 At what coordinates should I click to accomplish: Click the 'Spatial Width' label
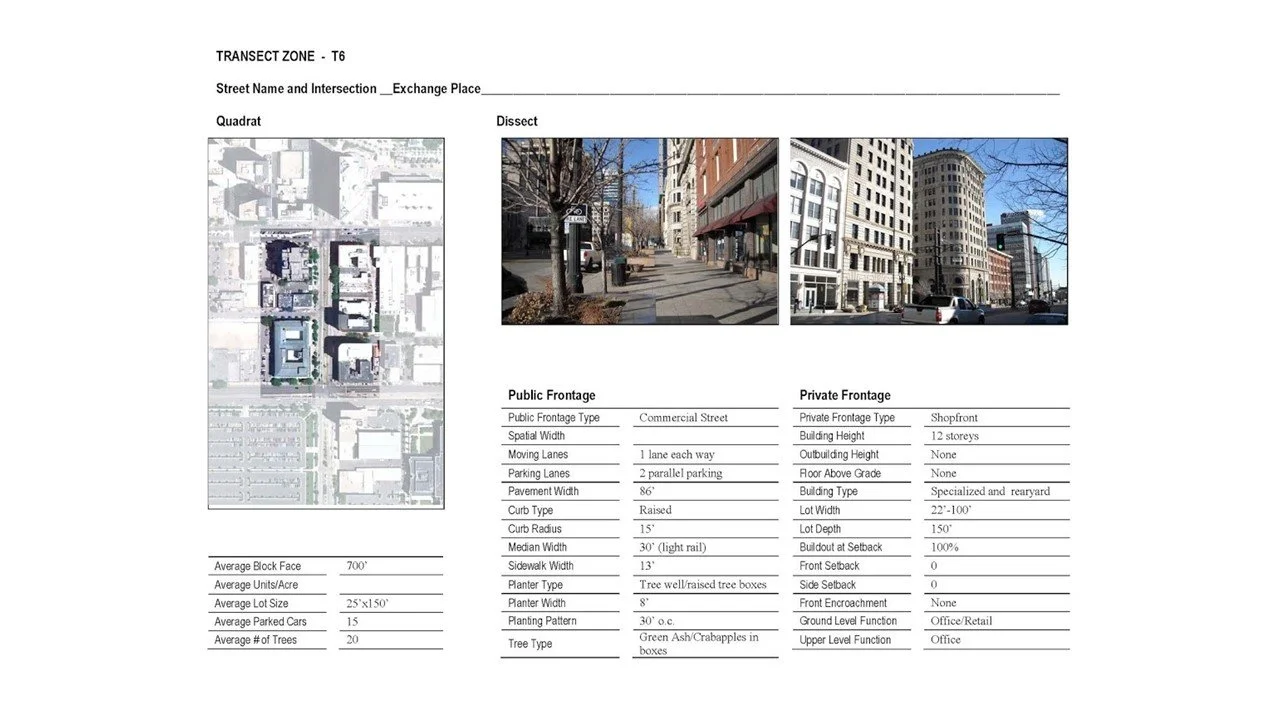(x=536, y=436)
